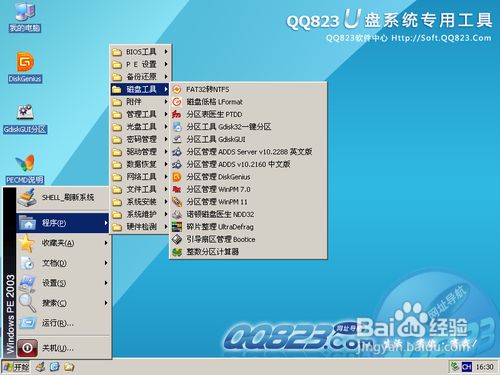This screenshot has height=375, width=500.
Task: Open the PECMD说明 desktop shortcut
Action: pyautogui.click(x=25, y=168)
